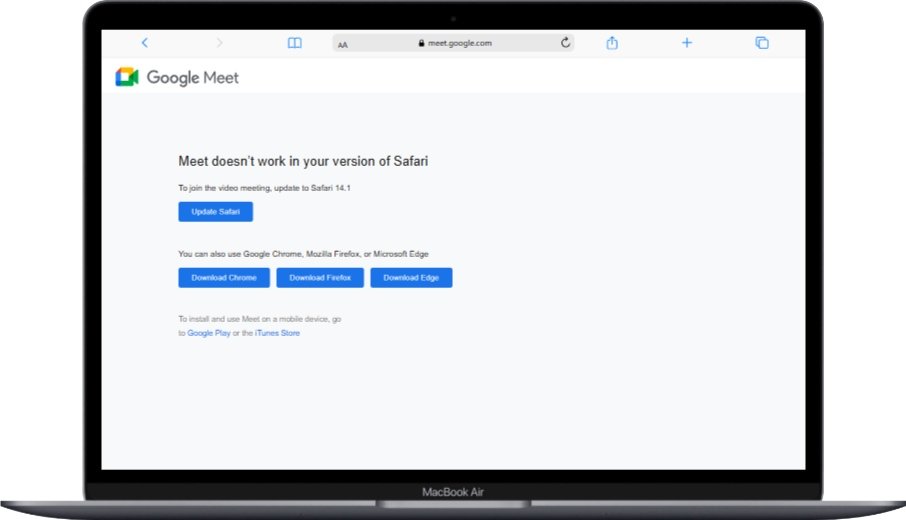
Task: Reload the page with the refresh icon
Action: coord(565,42)
